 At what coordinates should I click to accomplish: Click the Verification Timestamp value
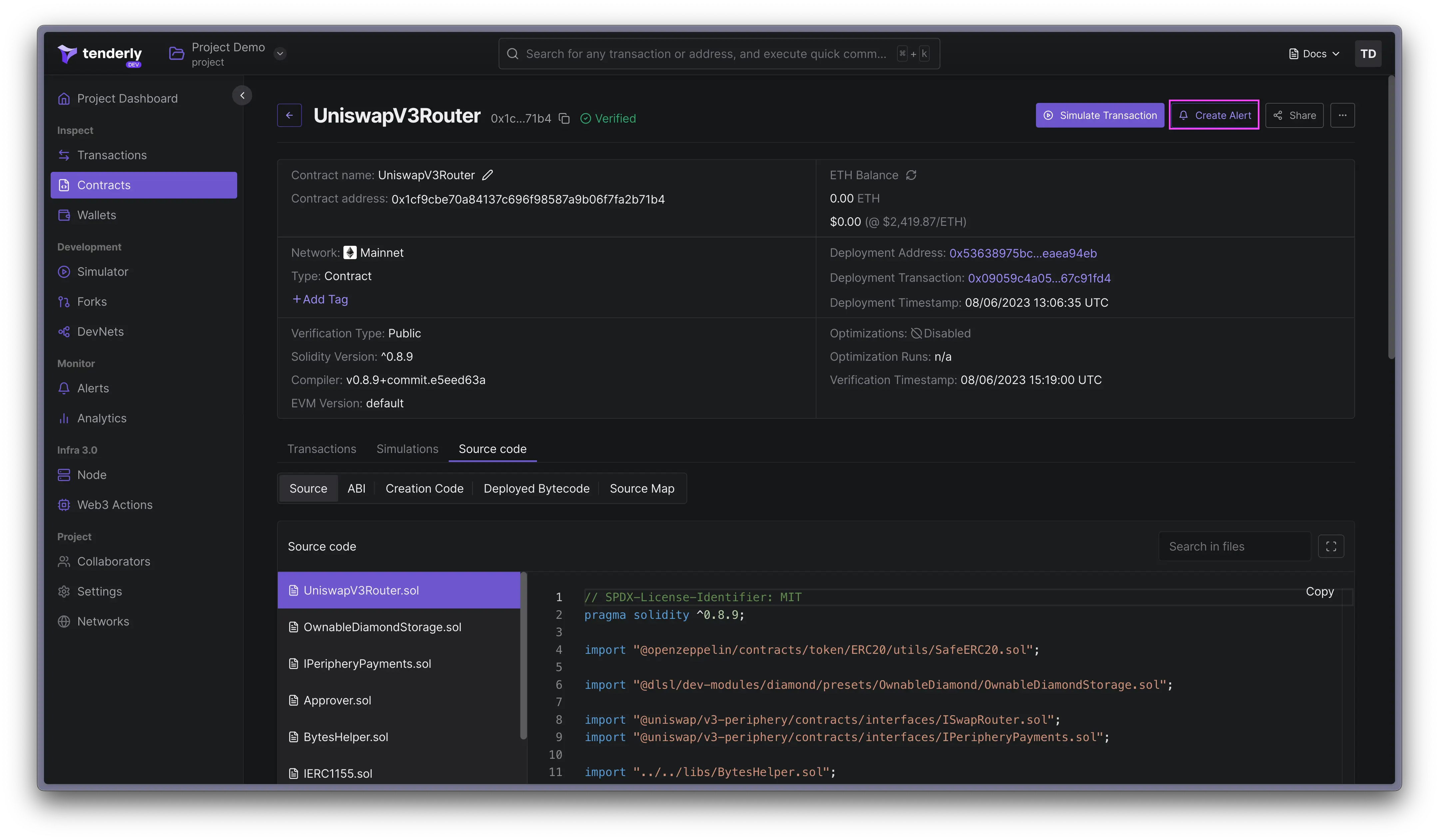1031,380
